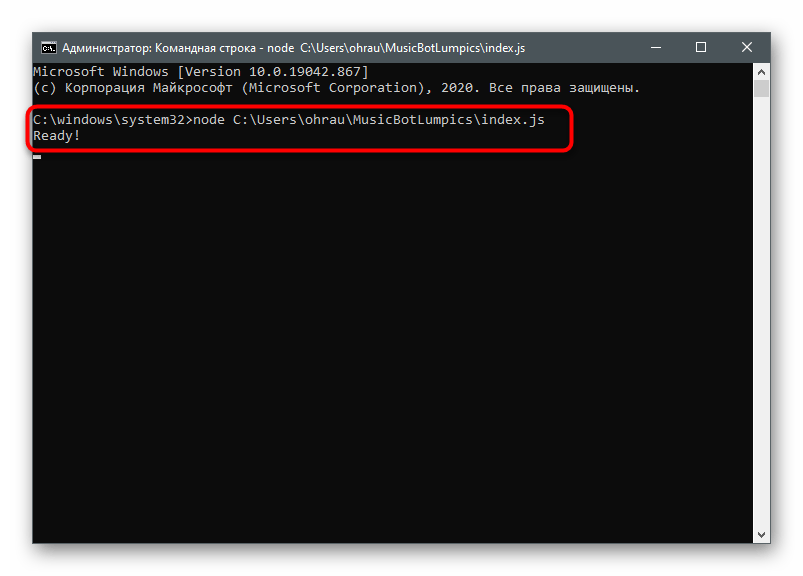Click the blinking cursor below Ready!
Viewport: 803px width, 576px height.
(x=37, y=156)
